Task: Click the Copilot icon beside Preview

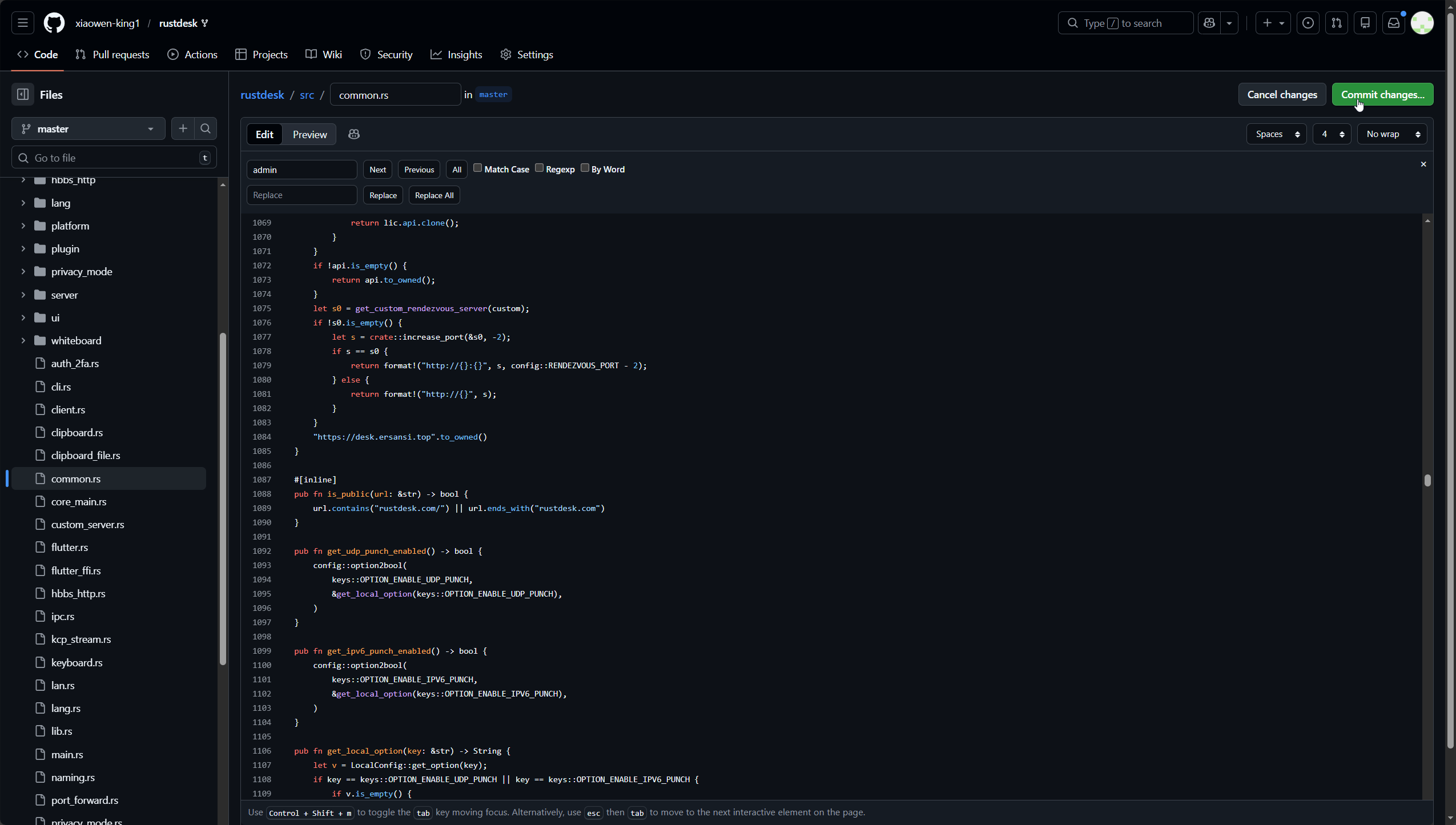Action: tap(354, 134)
